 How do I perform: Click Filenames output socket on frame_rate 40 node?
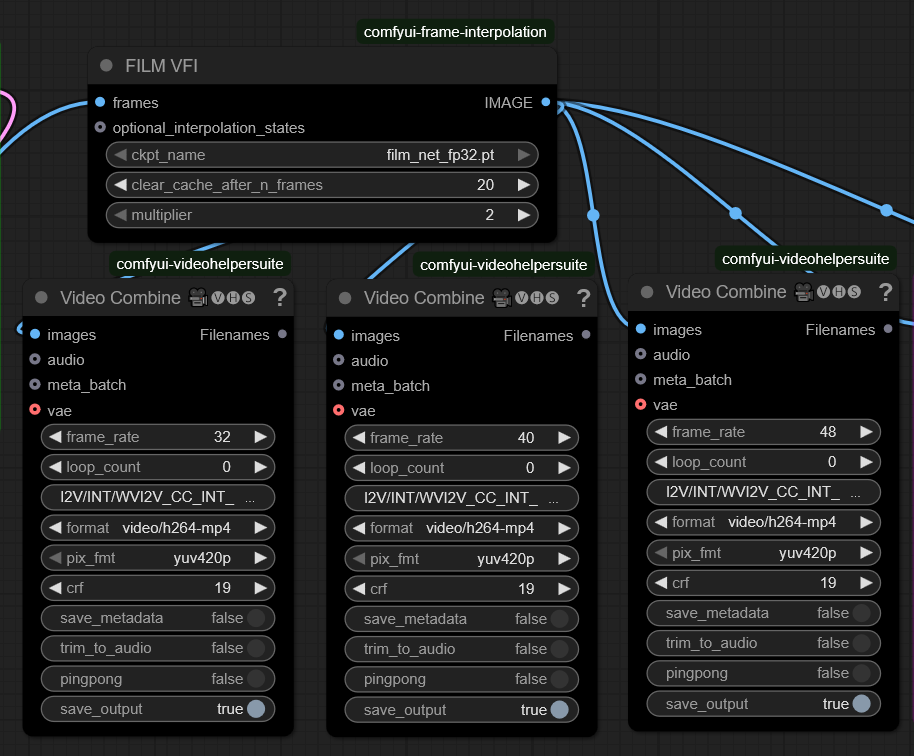[x=586, y=335]
